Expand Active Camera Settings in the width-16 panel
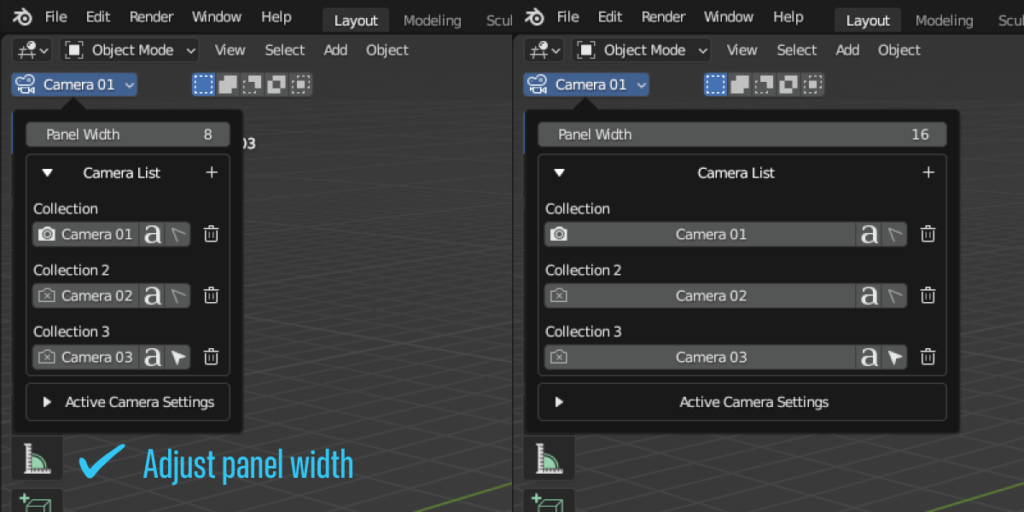The image size is (1024, 512). pyautogui.click(x=559, y=402)
